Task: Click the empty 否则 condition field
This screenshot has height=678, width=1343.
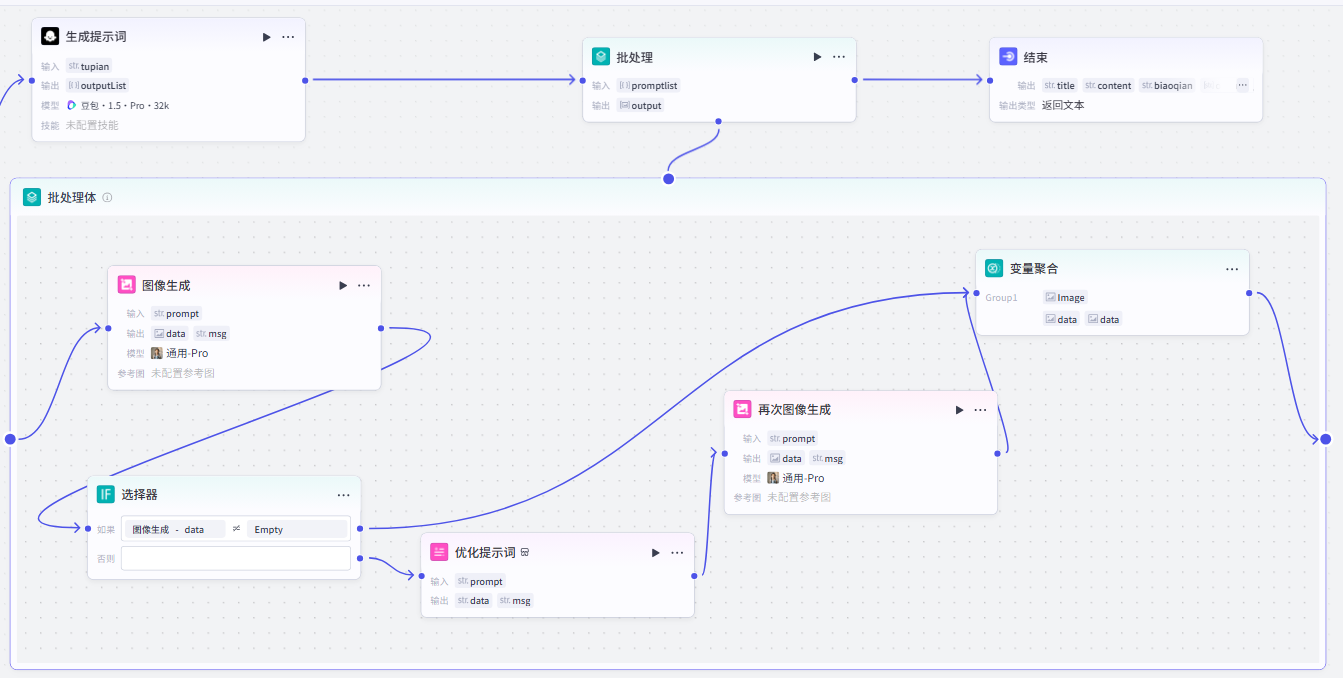Action: (236, 558)
